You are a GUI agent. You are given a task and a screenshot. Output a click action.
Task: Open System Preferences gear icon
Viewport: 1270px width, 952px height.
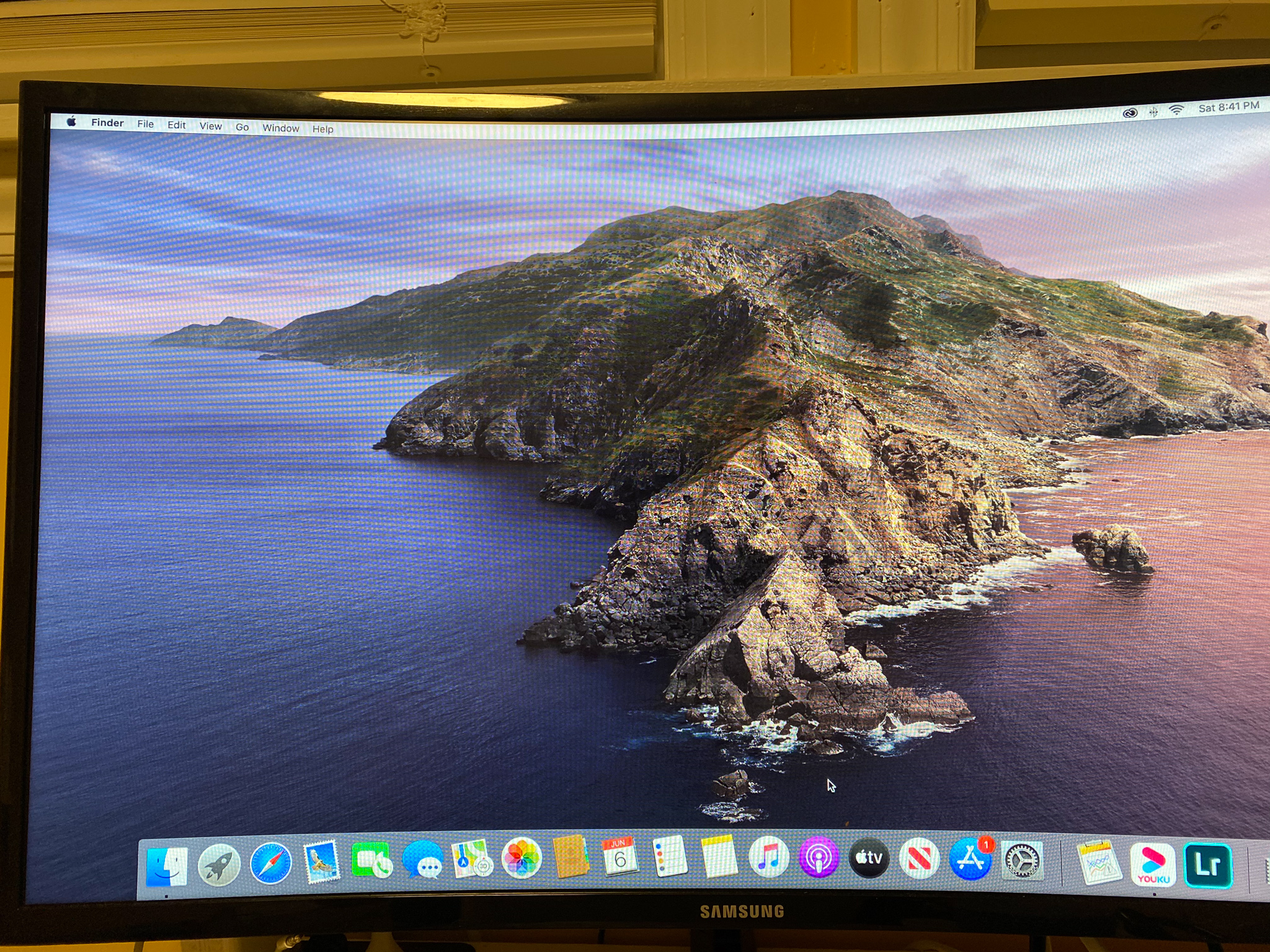pyautogui.click(x=1021, y=861)
